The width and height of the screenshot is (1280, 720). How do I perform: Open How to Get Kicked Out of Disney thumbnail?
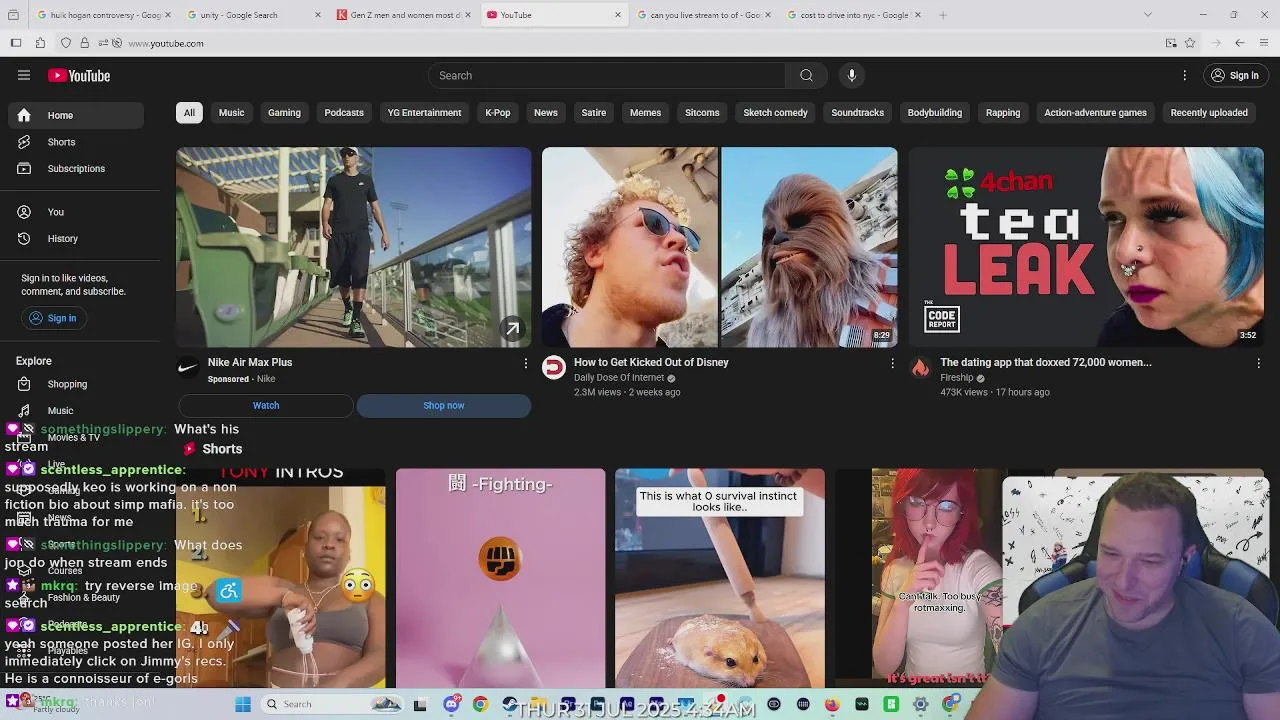(x=720, y=247)
